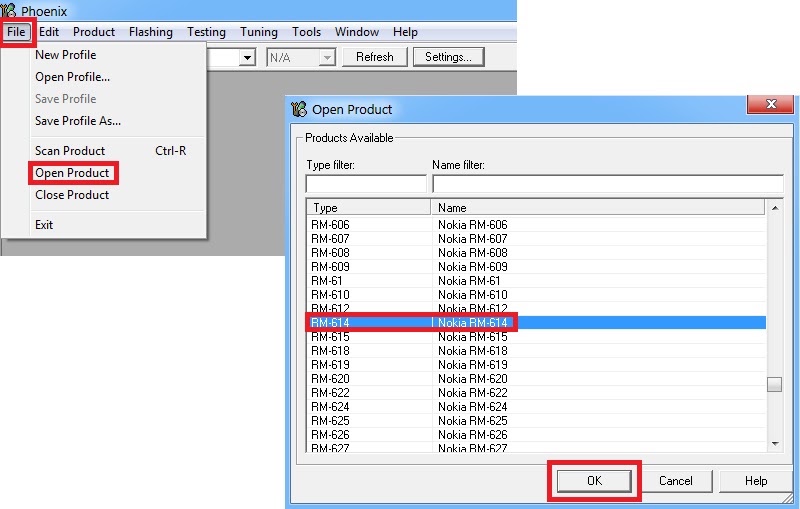Click the product list scroll down arrow
800x509 pixels.
(775, 444)
